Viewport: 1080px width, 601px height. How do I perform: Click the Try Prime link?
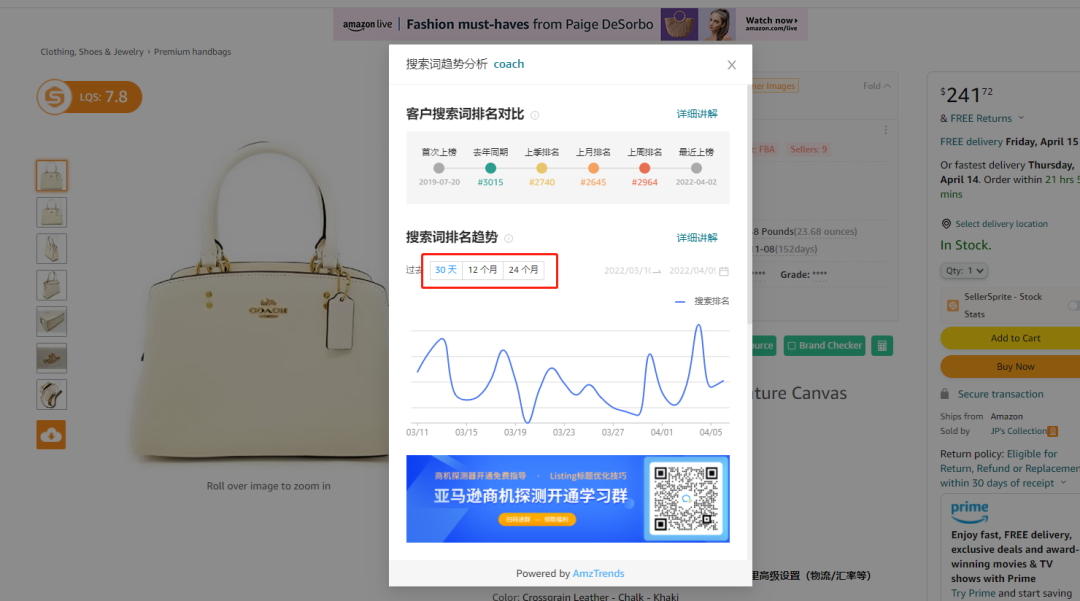pyautogui.click(x=973, y=593)
